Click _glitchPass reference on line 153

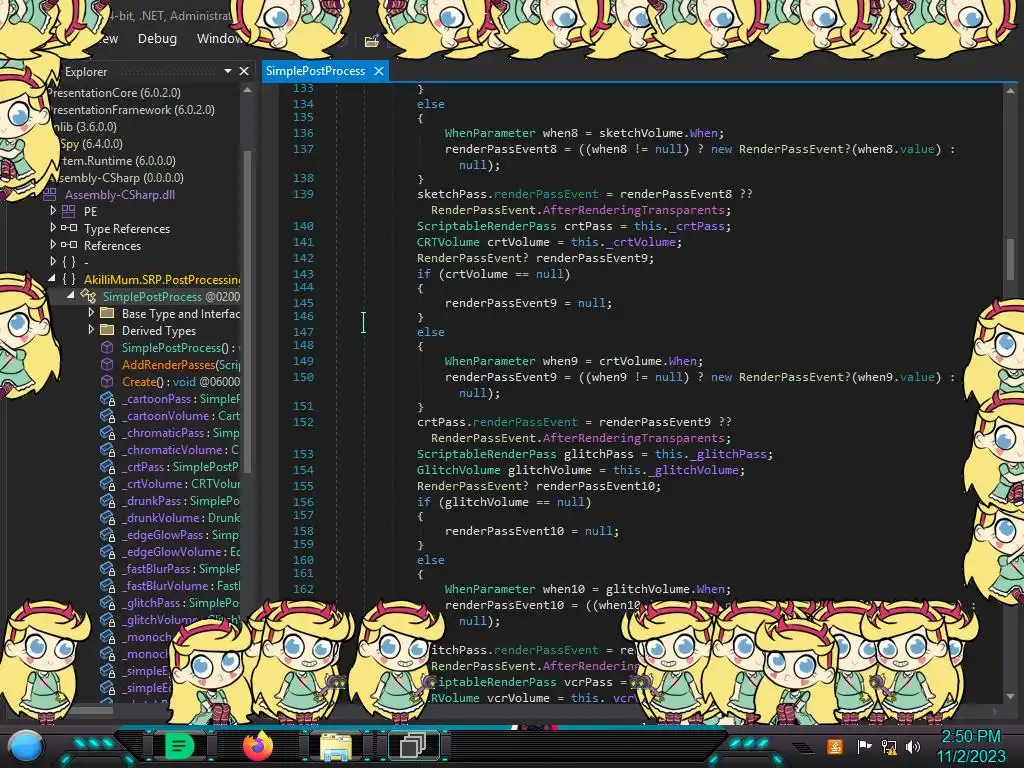(728, 454)
